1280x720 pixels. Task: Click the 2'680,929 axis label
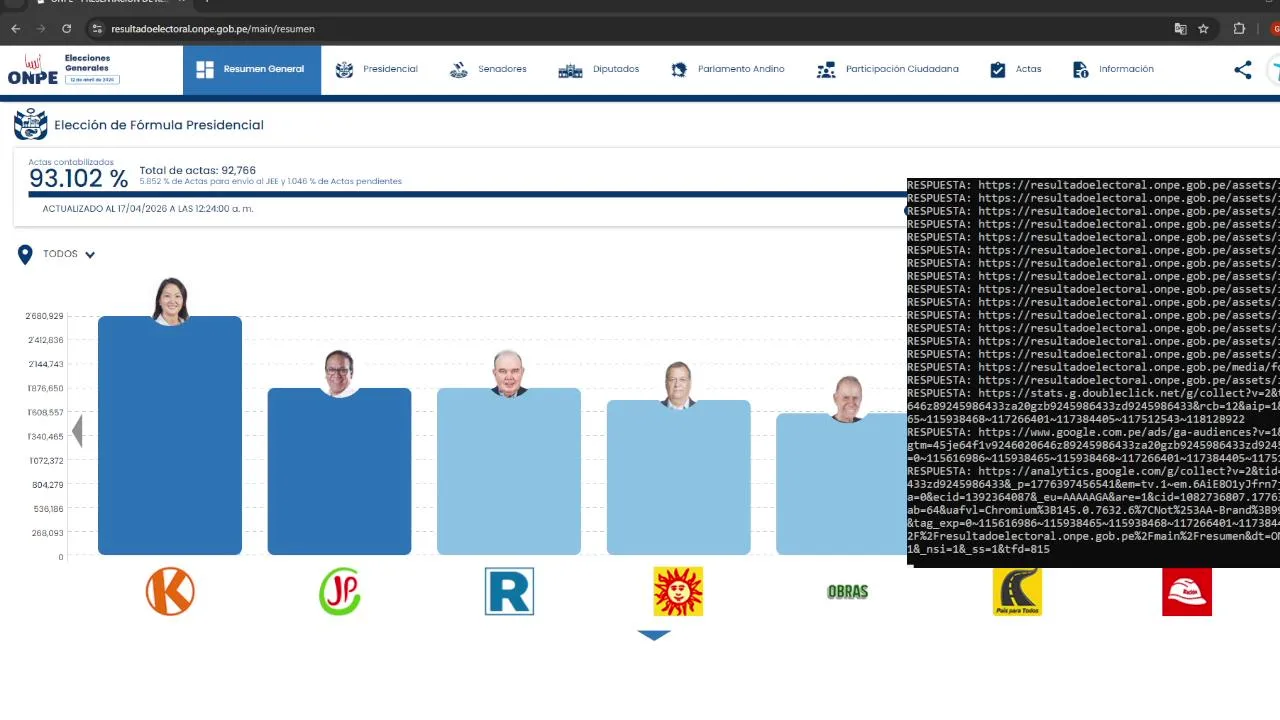(x=44, y=316)
